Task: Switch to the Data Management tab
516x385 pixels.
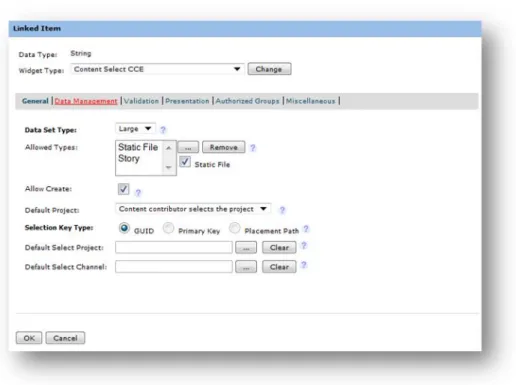Action: [86, 101]
